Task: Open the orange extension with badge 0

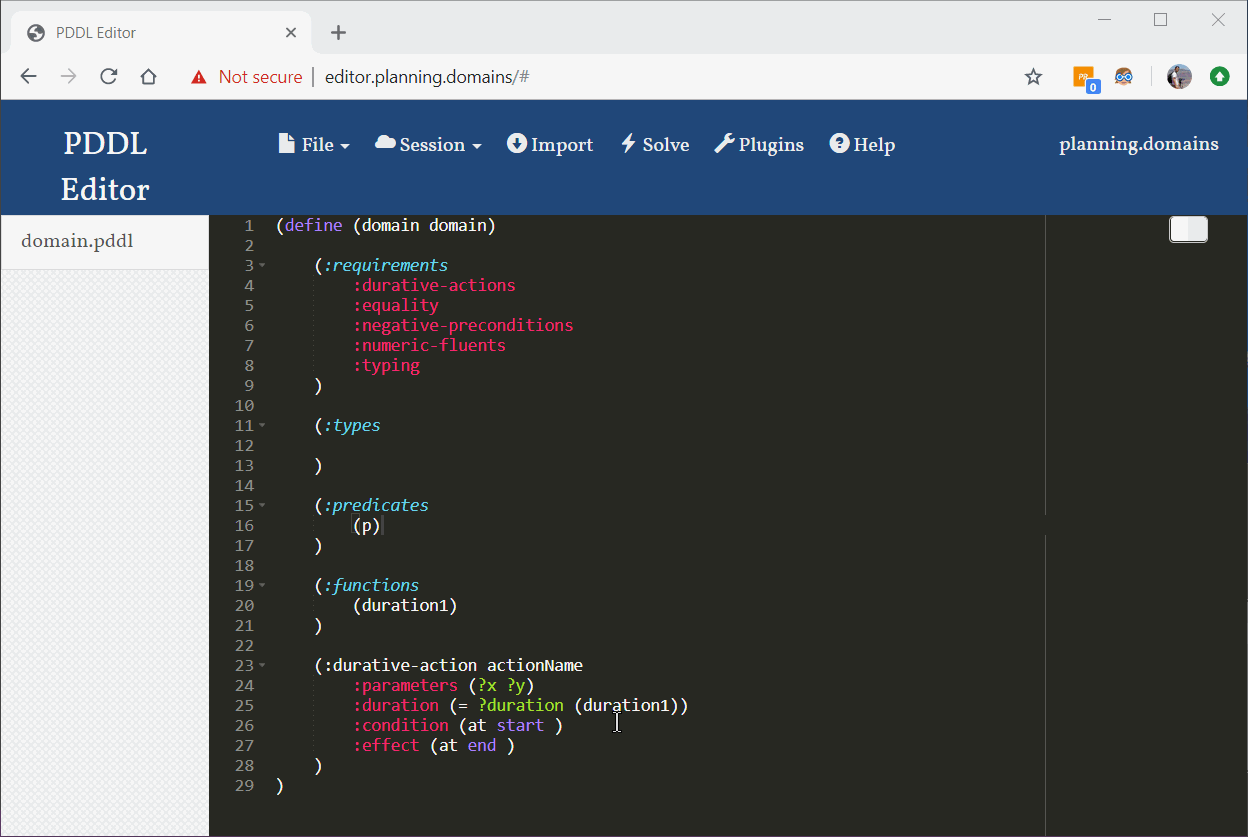Action: (1085, 78)
